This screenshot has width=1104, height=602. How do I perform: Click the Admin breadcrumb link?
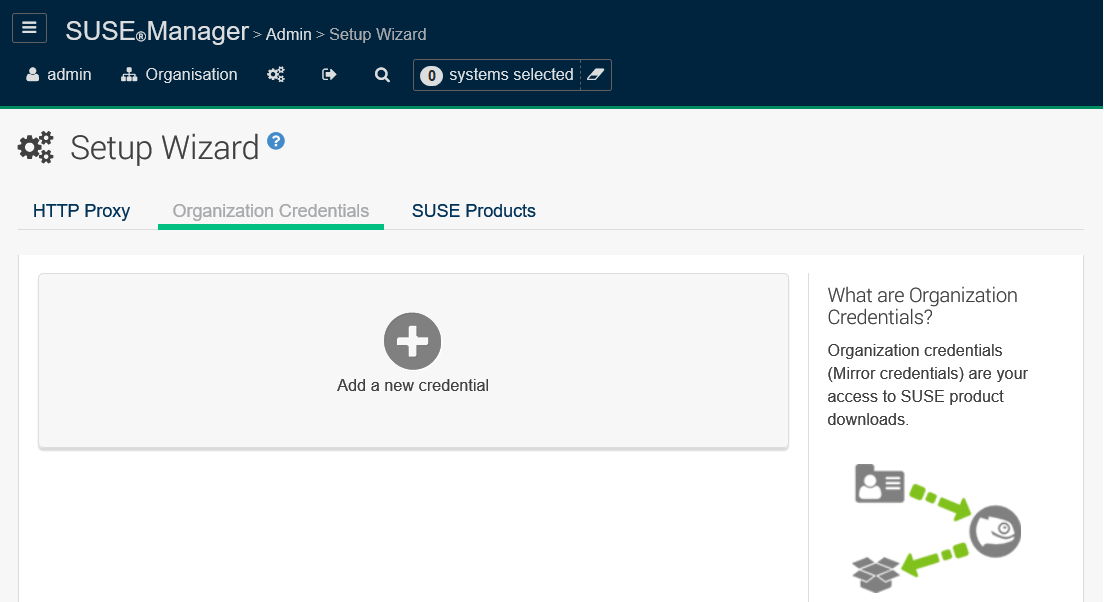coord(288,35)
